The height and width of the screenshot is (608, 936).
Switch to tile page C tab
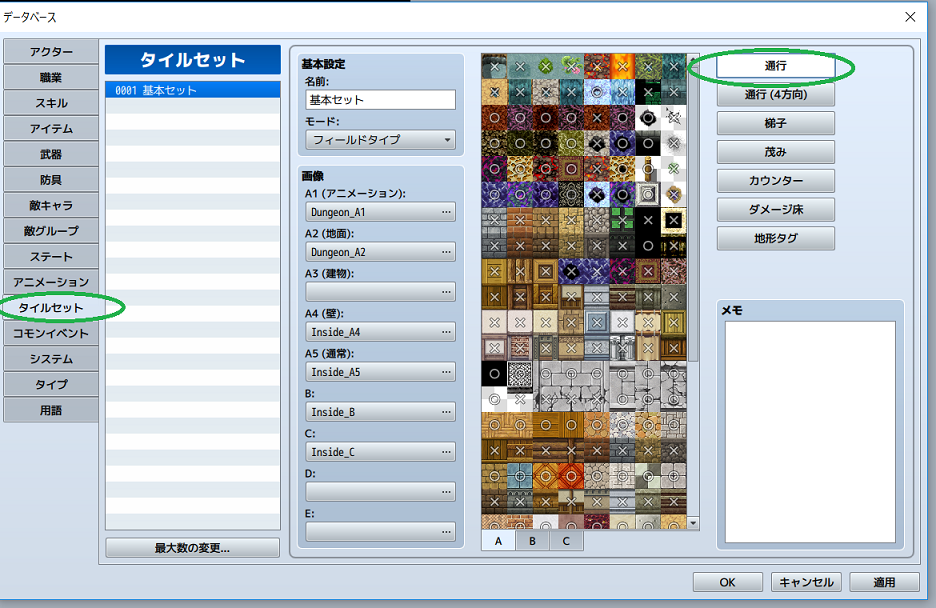[x=566, y=541]
